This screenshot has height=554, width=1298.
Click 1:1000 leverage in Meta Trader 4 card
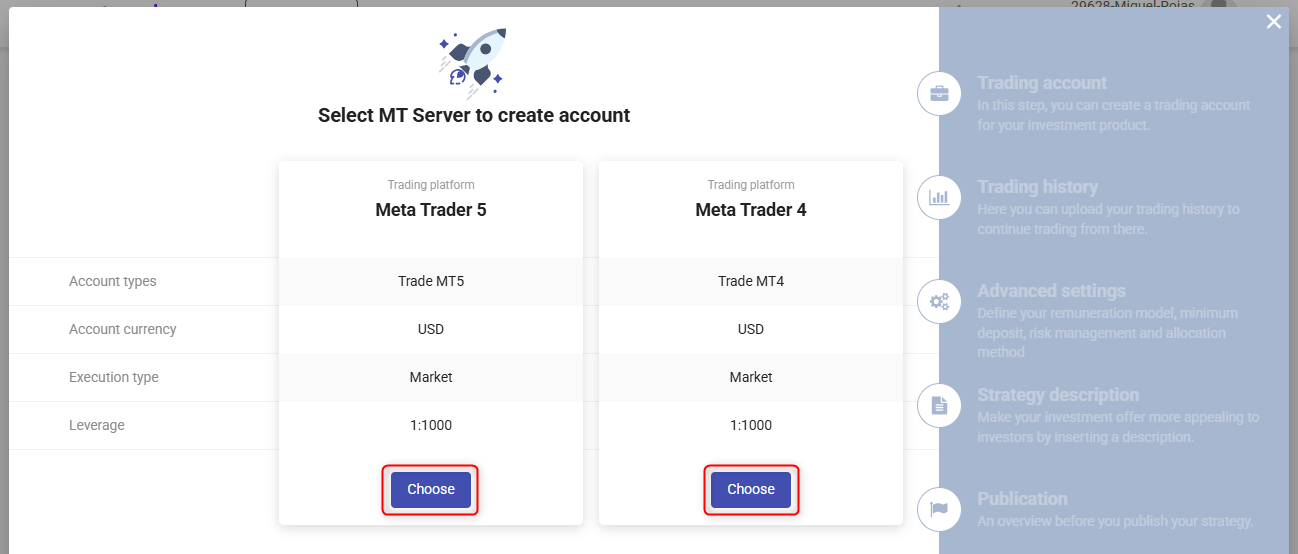point(751,425)
